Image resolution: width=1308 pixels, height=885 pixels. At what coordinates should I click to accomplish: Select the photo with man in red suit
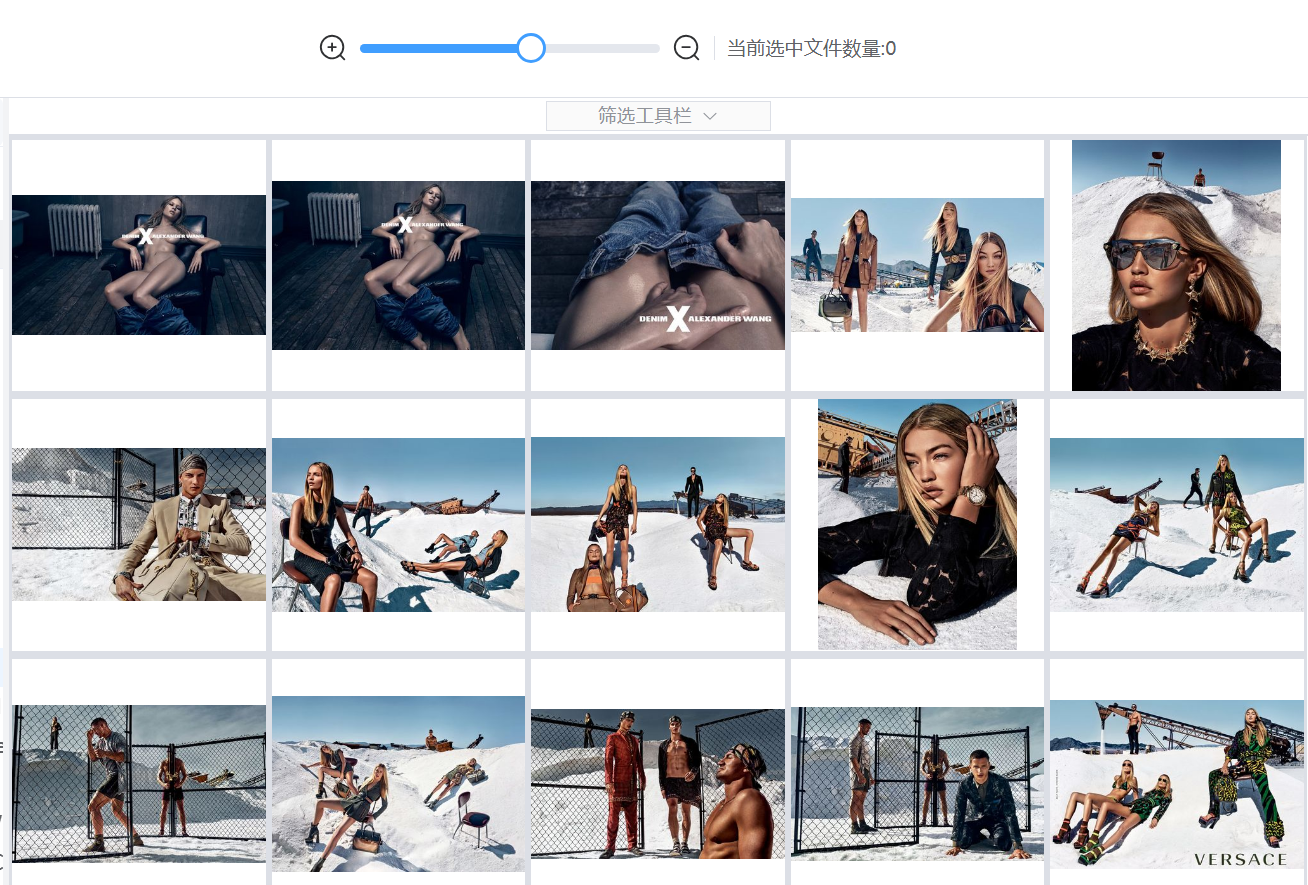pos(658,784)
